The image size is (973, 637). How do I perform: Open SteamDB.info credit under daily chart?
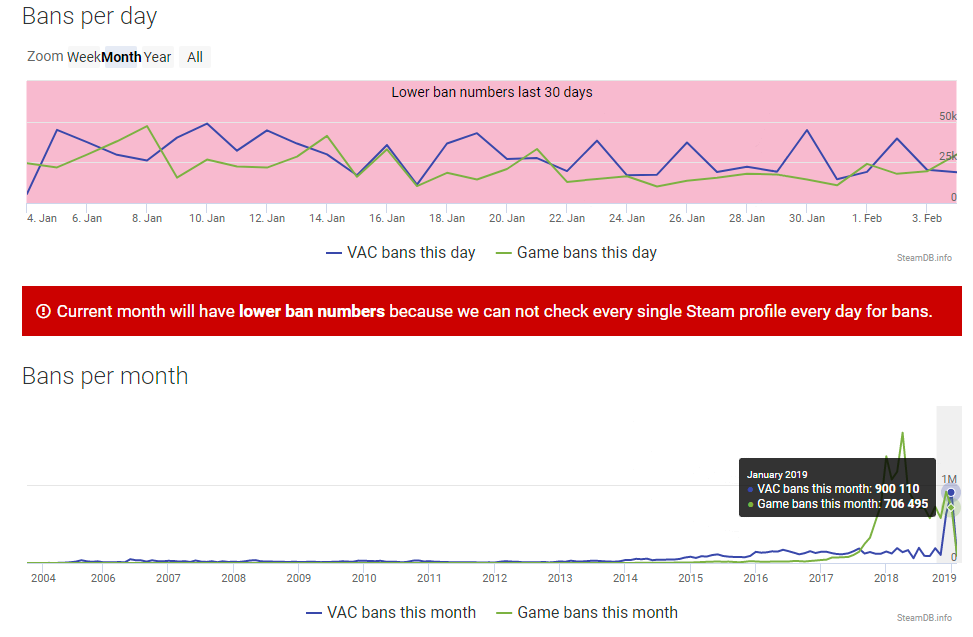pyautogui.click(x=924, y=257)
